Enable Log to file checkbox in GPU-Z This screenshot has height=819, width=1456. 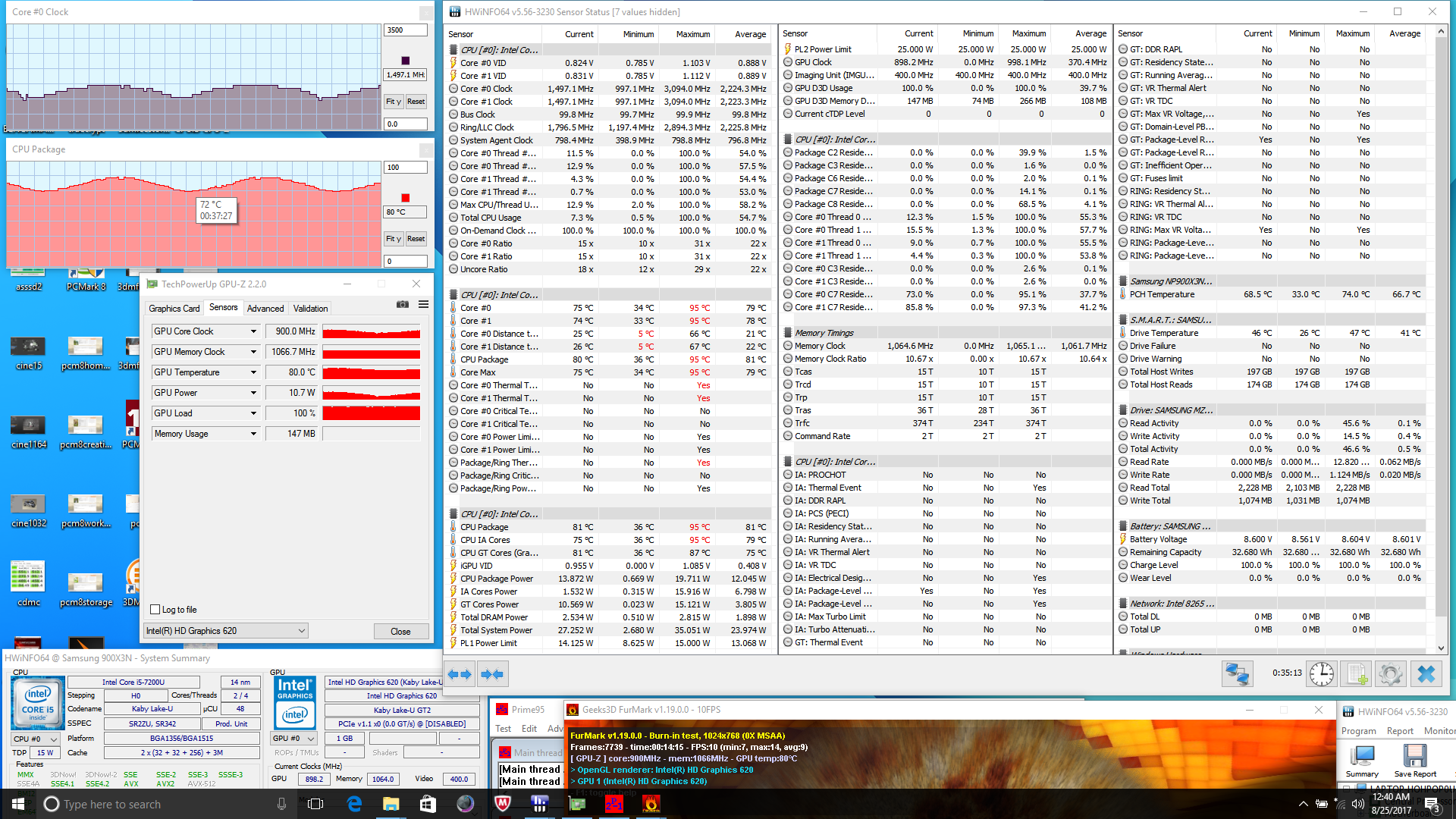(155, 610)
